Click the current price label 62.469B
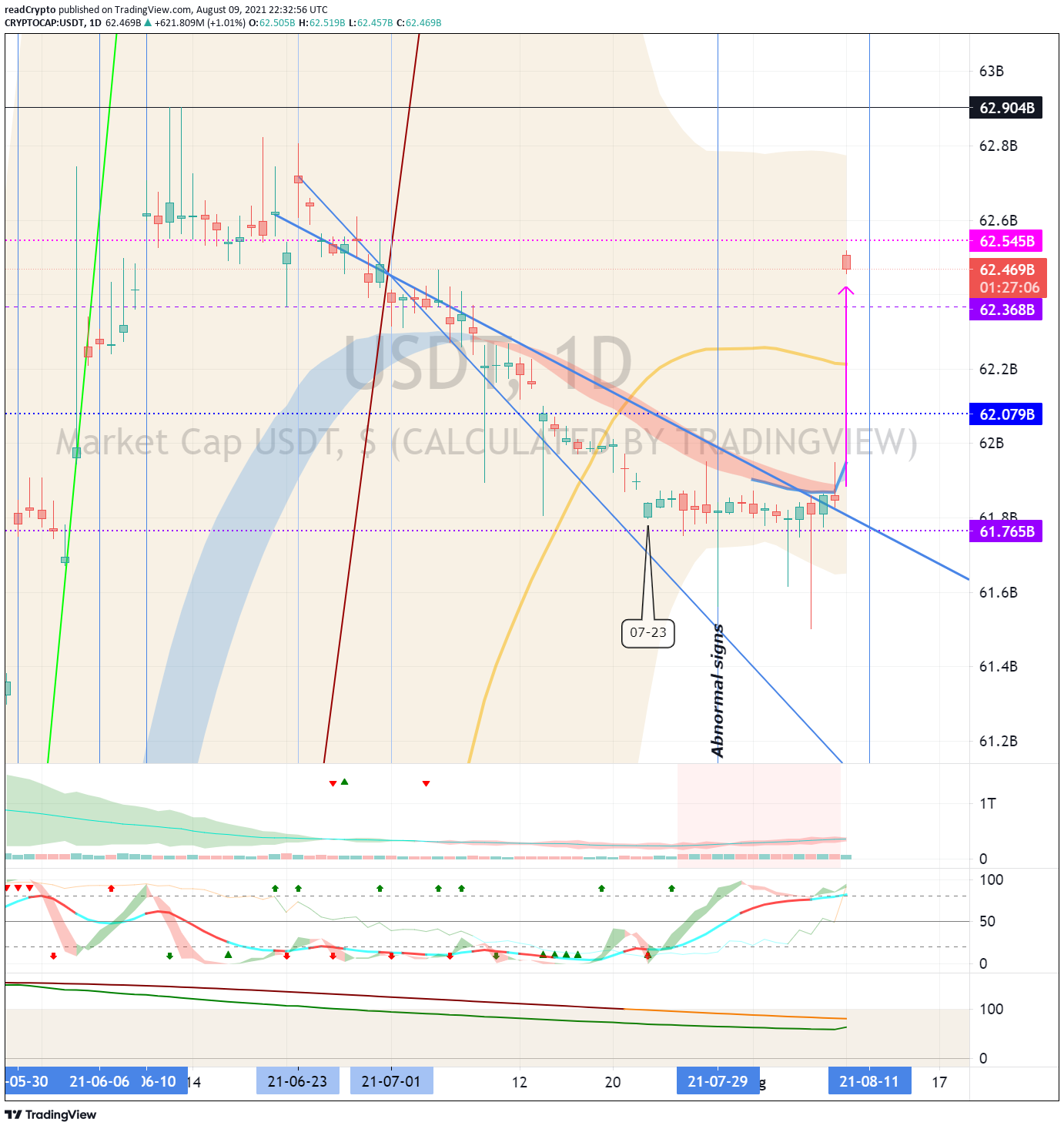This screenshot has width=1064, height=1129. pos(1008,270)
